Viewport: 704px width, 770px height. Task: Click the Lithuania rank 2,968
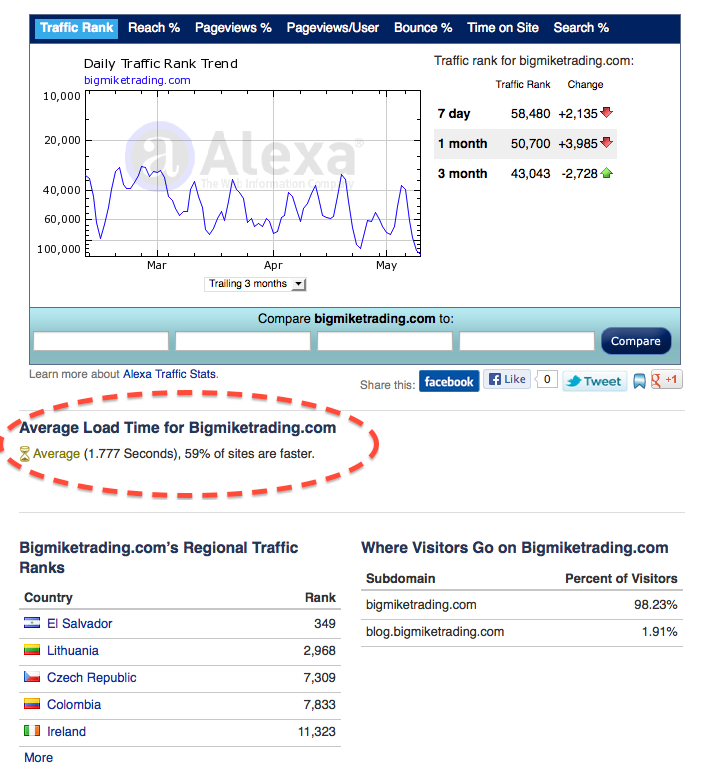(x=320, y=651)
